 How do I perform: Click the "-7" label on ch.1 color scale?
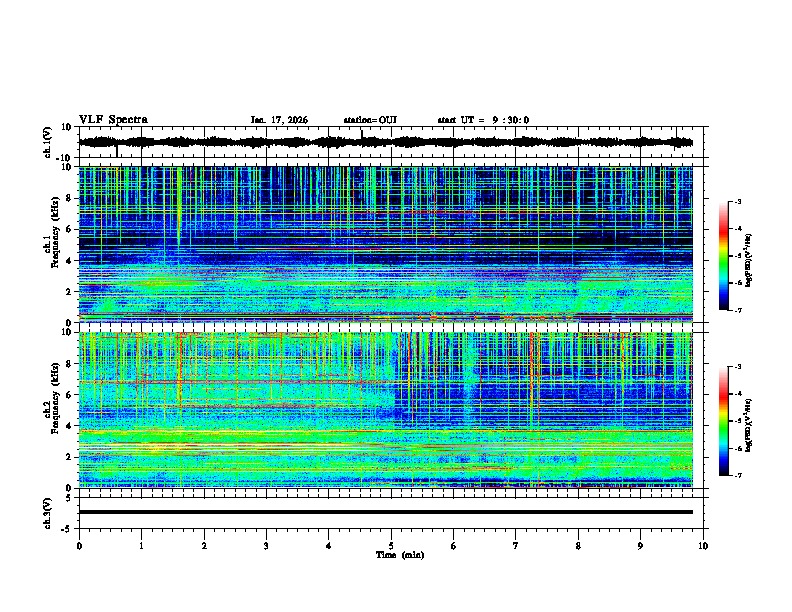pyautogui.click(x=738, y=310)
